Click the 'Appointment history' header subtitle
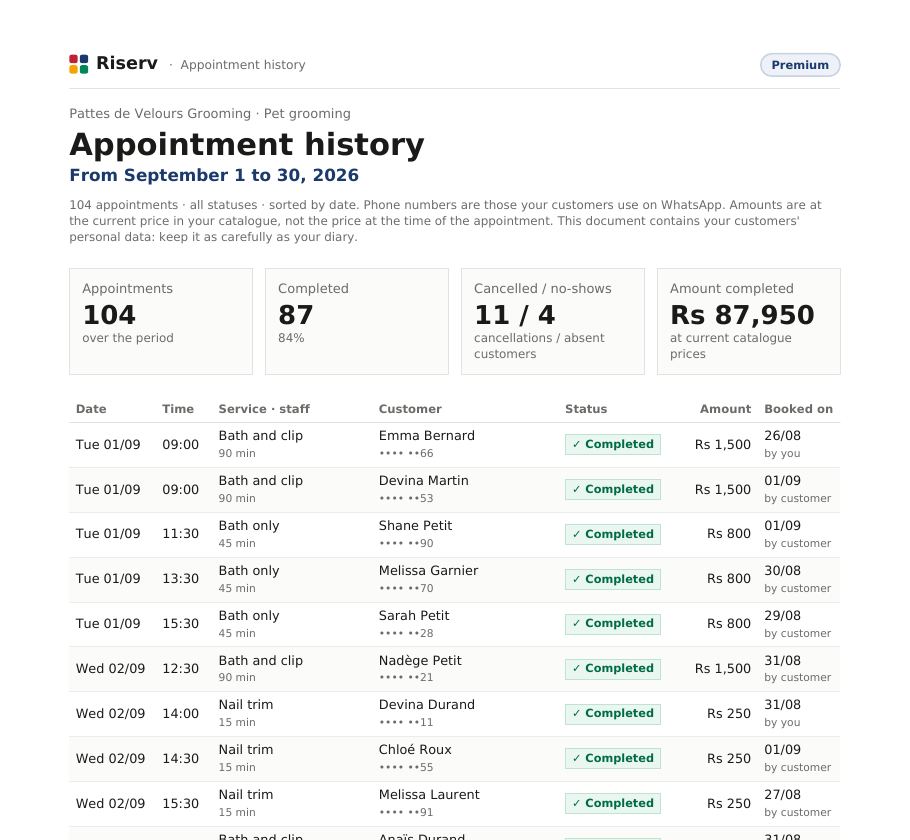Image resolution: width=910 pixels, height=840 pixels. pyautogui.click(x=243, y=65)
